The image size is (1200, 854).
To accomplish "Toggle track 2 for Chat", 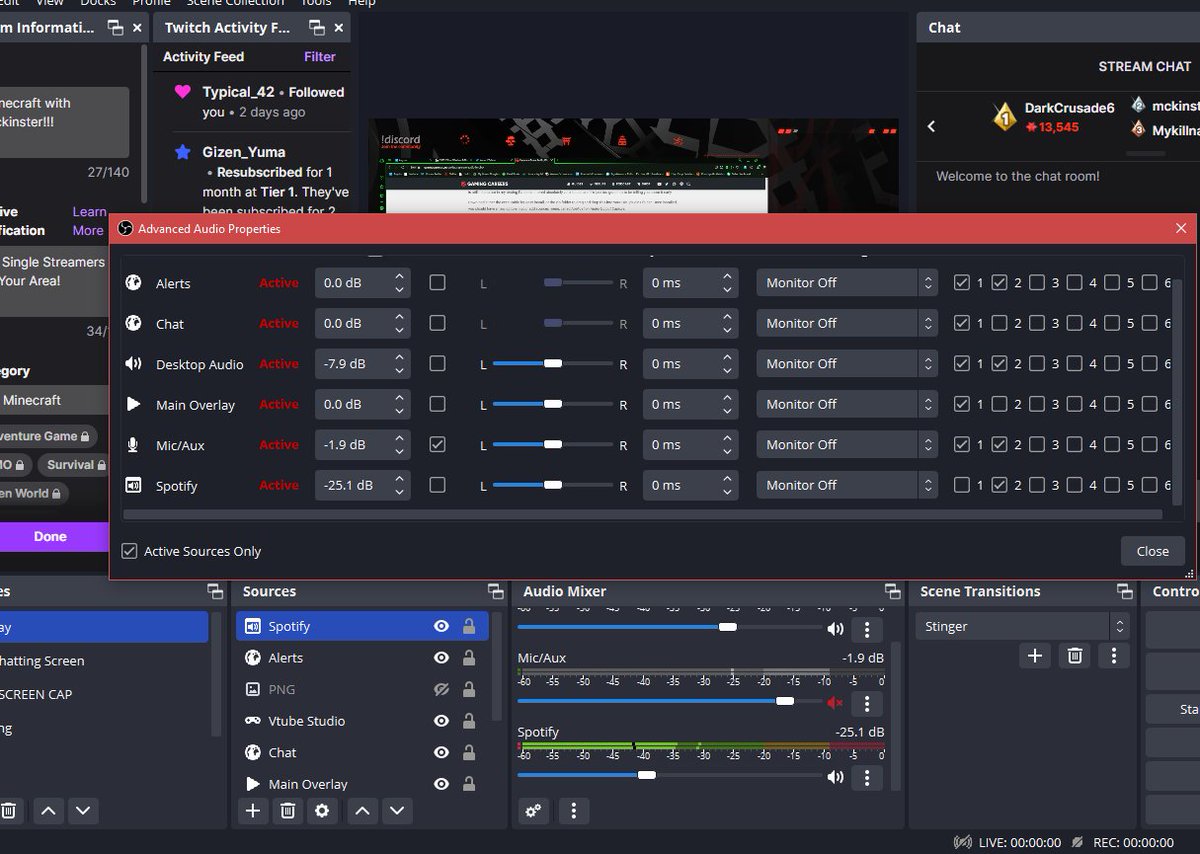I will (999, 323).
